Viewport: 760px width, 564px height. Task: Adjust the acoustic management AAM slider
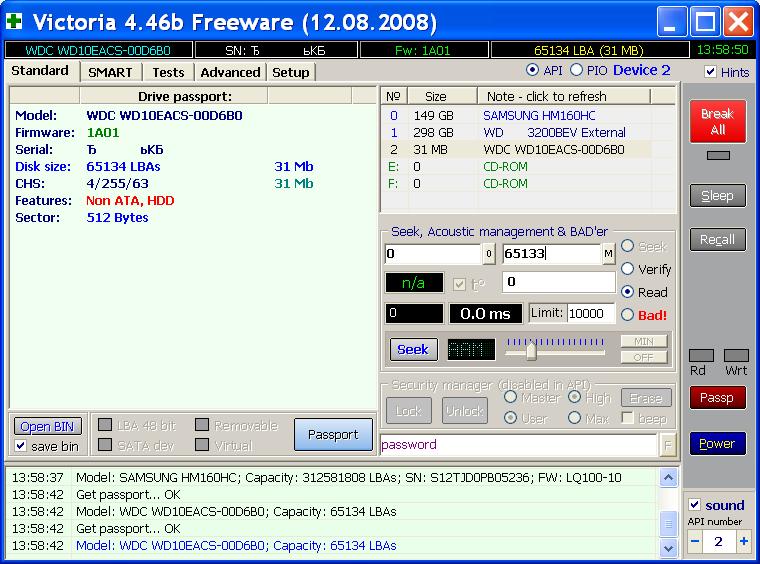(x=531, y=351)
